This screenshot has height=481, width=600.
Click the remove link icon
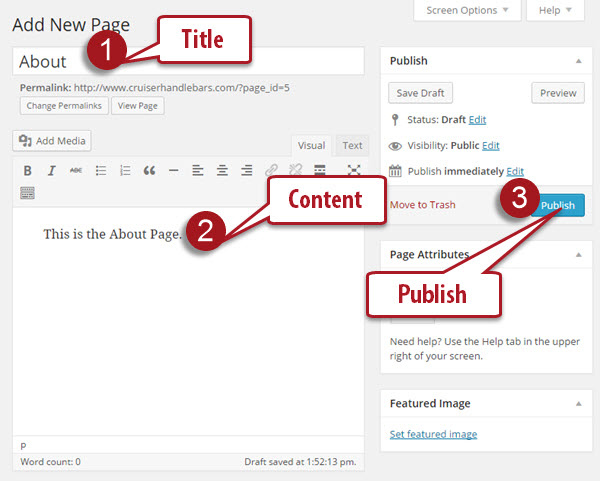pyautogui.click(x=295, y=169)
